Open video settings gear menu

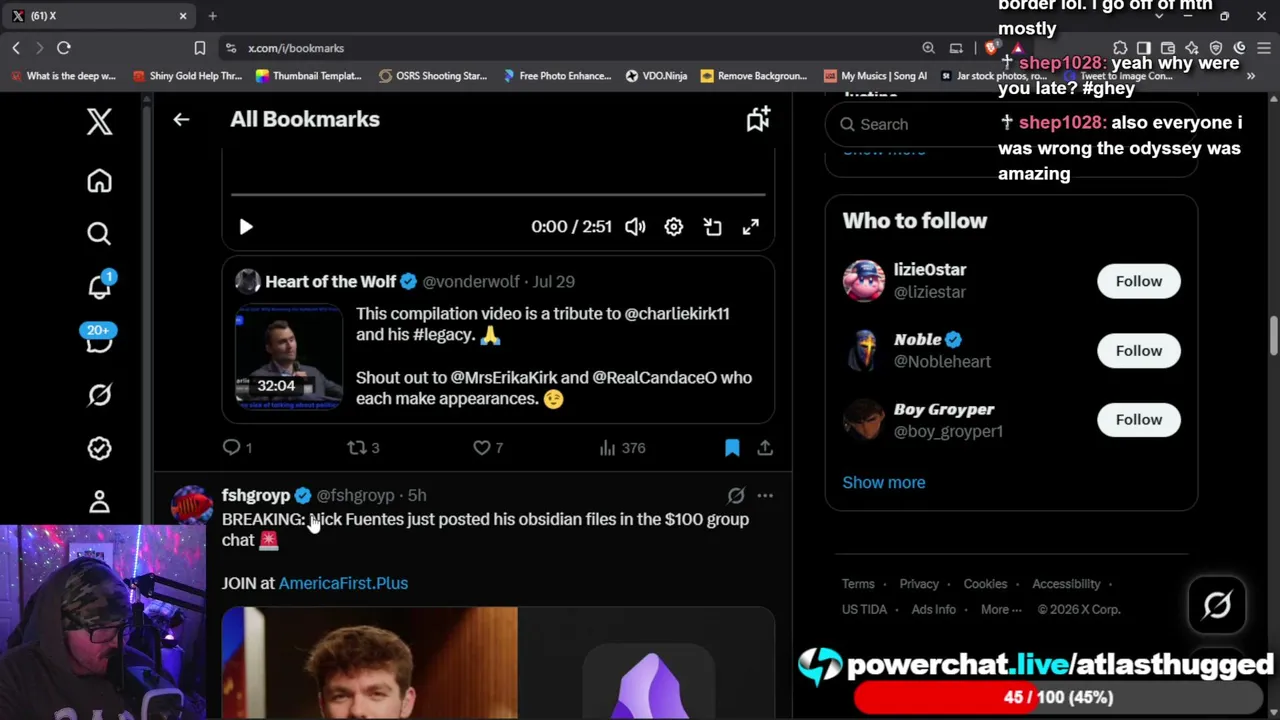point(674,227)
